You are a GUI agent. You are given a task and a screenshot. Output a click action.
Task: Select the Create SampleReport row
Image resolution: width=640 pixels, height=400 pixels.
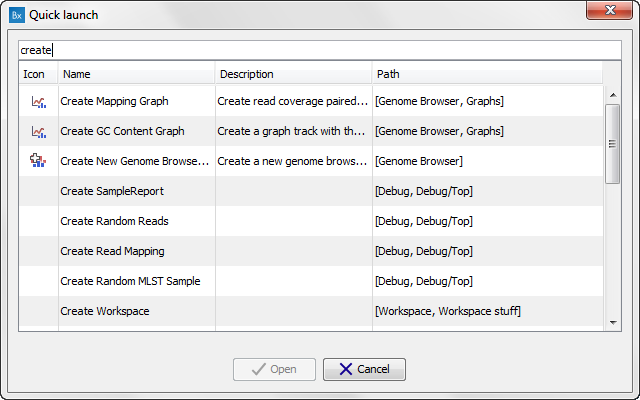pyautogui.click(x=311, y=191)
